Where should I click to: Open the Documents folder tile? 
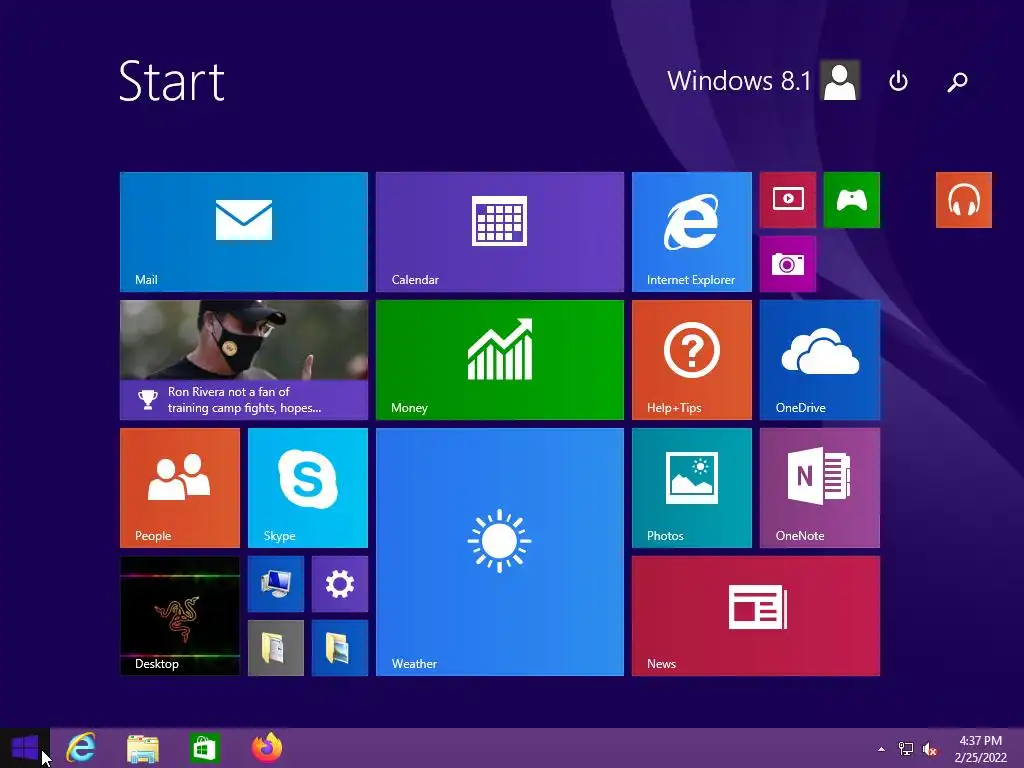pyautogui.click(x=276, y=648)
